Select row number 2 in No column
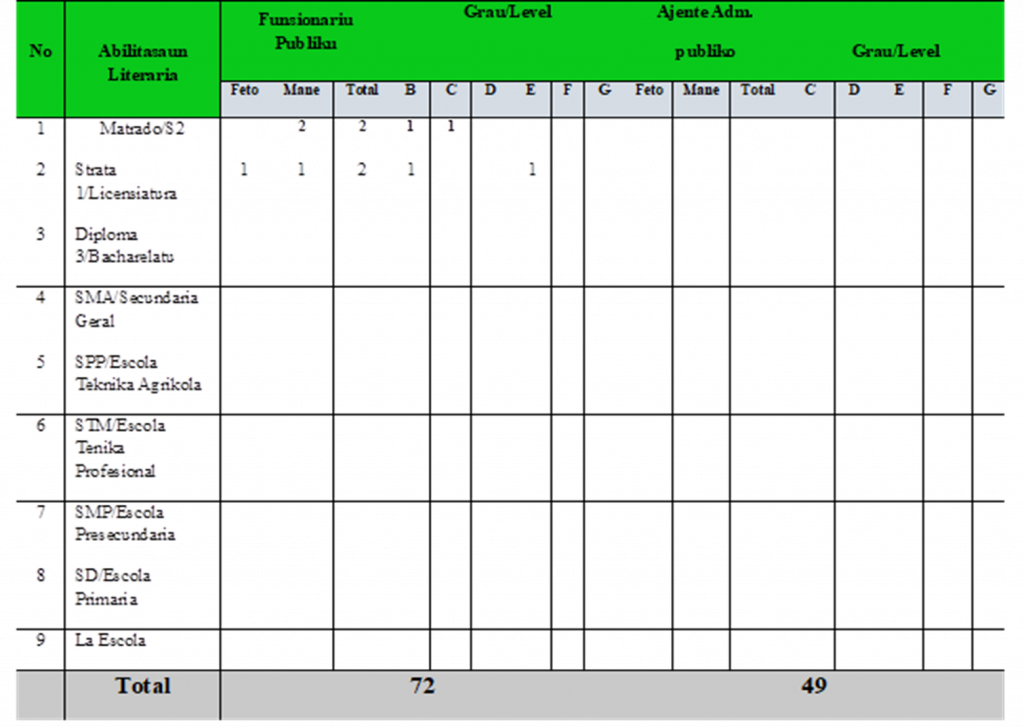Screen dimensions: 1024x728 click(41, 170)
